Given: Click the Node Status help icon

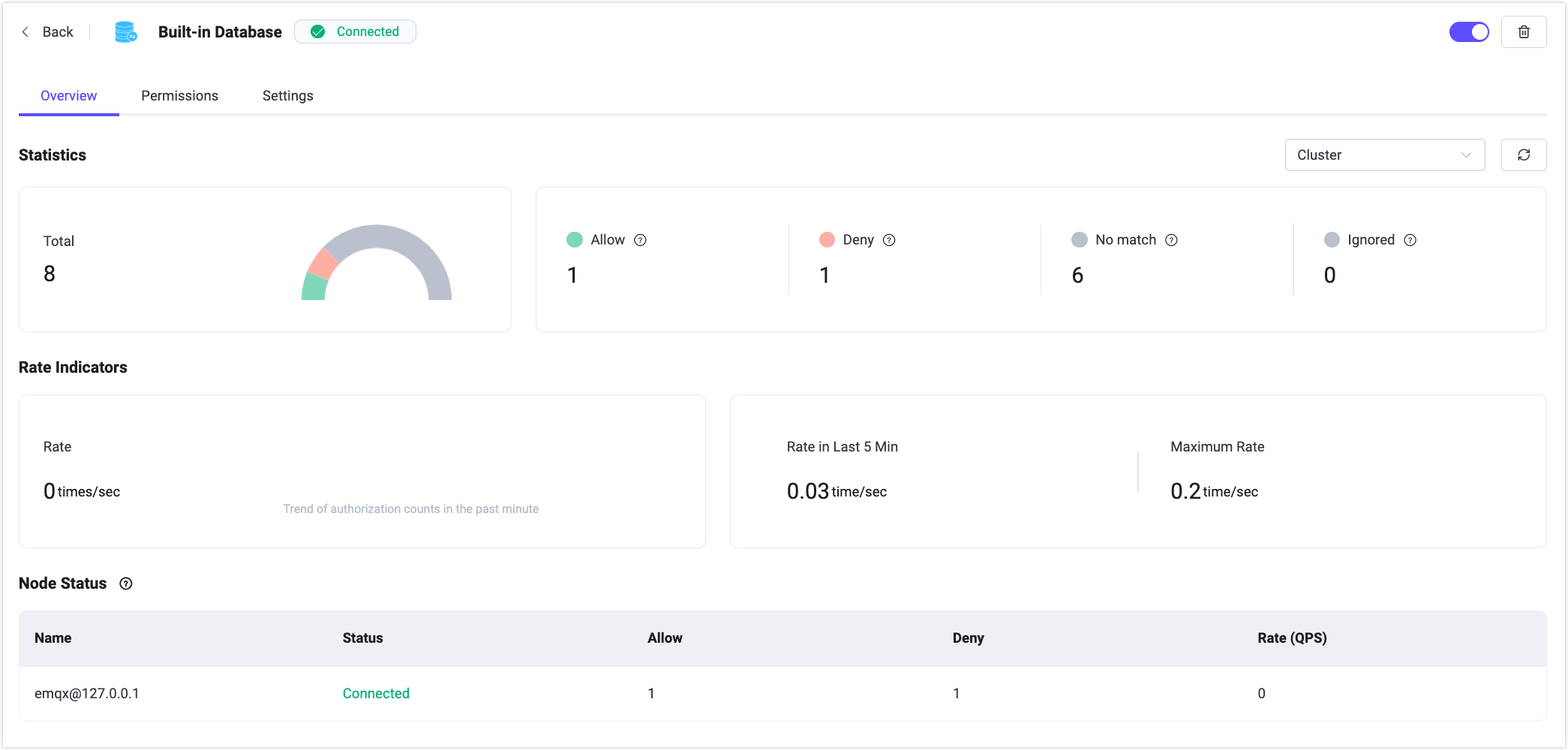Looking at the screenshot, I should tap(126, 583).
